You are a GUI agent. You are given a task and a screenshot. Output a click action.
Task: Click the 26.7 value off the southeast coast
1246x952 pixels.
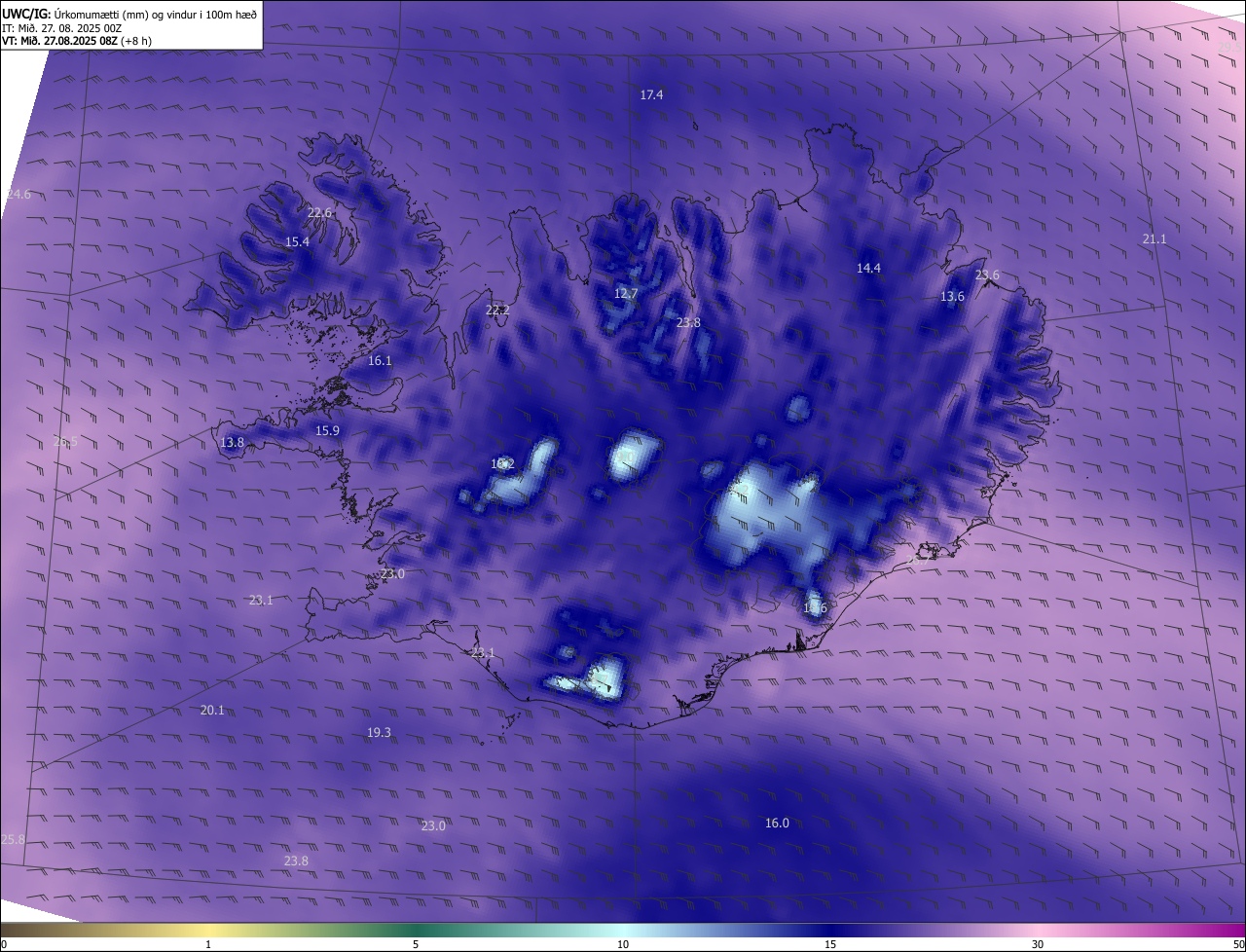click(x=917, y=559)
